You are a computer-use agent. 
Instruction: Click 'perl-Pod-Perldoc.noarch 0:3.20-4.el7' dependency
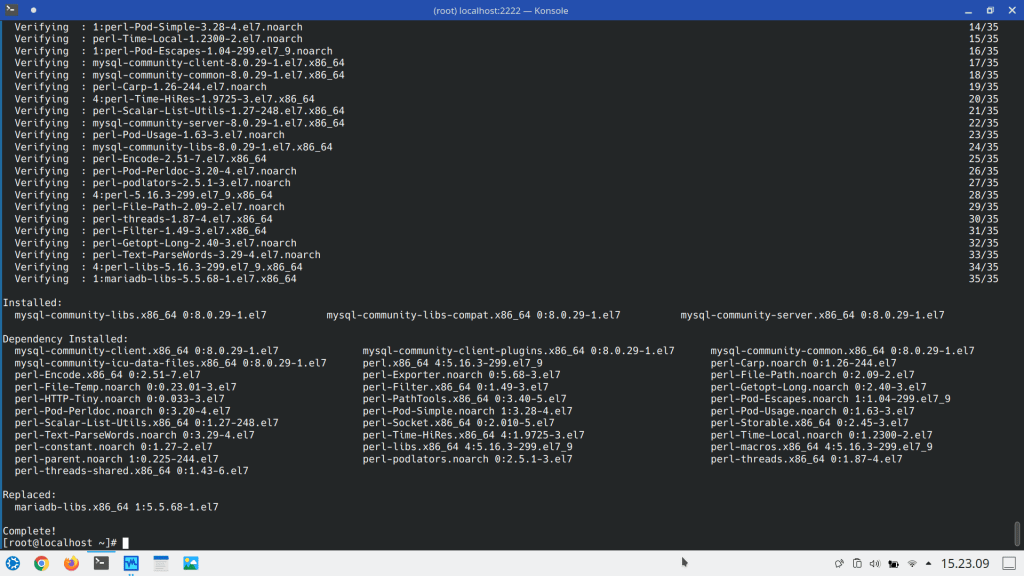pyautogui.click(x=122, y=411)
